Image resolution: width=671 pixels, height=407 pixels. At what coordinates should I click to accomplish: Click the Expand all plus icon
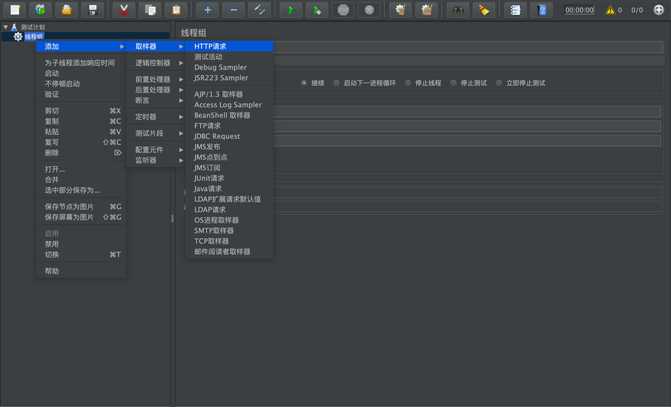tap(208, 10)
